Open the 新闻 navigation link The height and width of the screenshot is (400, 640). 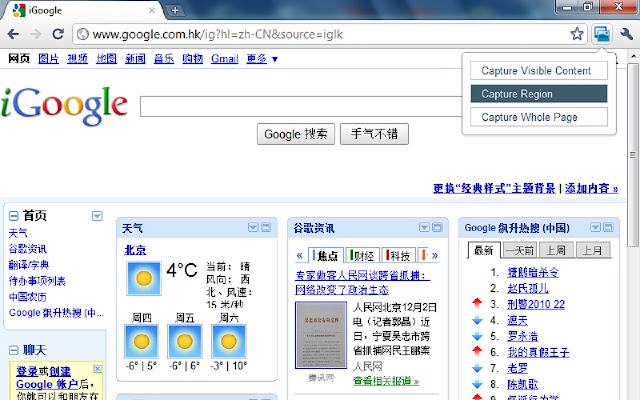click(135, 59)
